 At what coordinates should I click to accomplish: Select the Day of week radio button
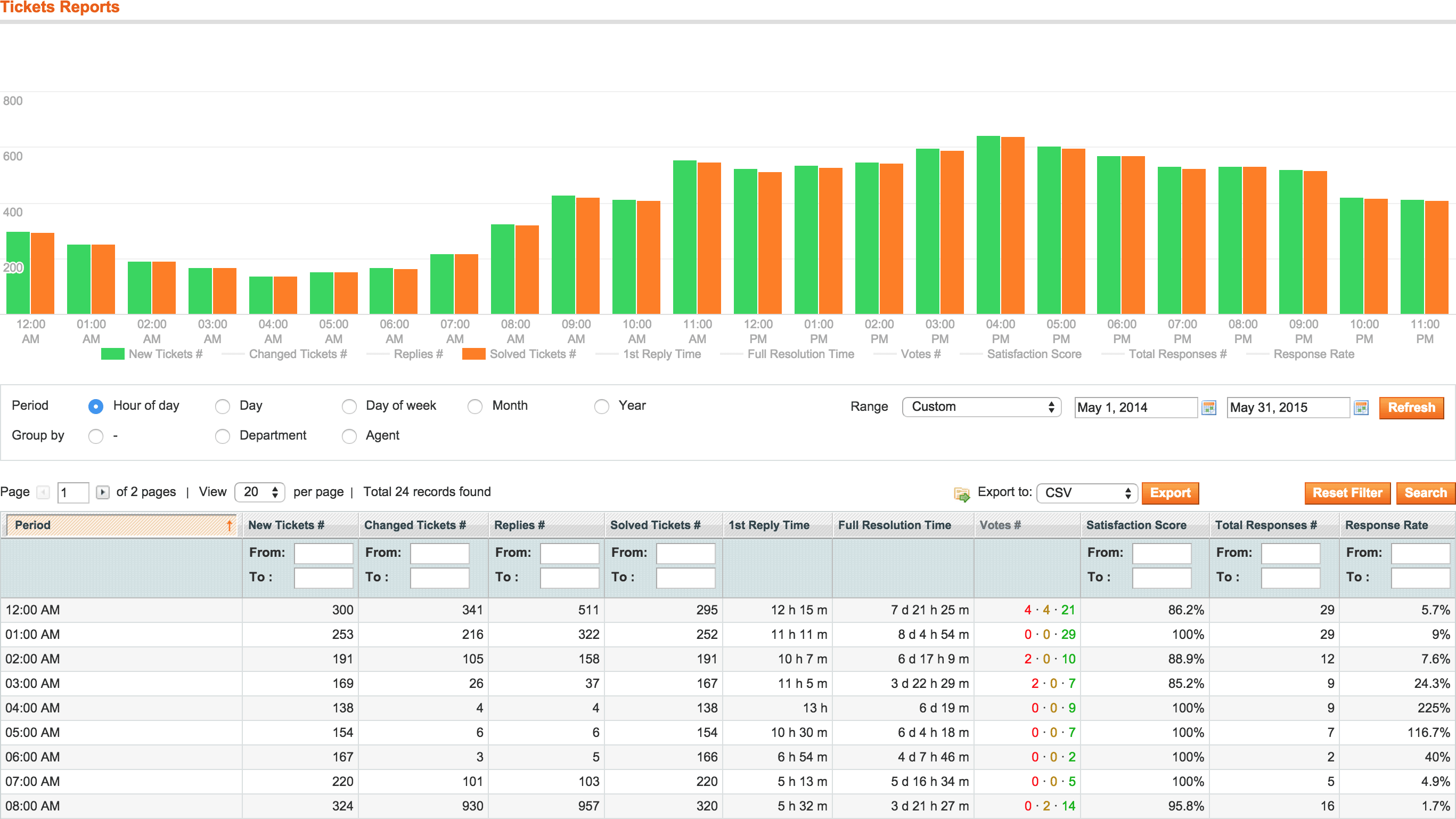(349, 407)
